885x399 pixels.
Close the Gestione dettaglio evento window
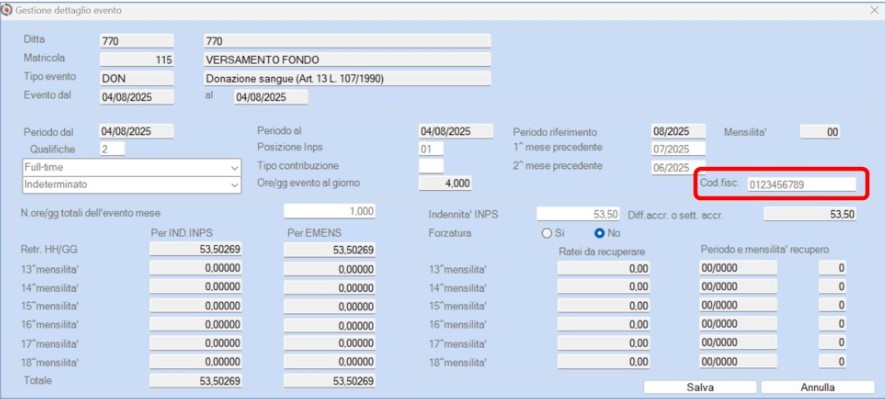(875, 10)
